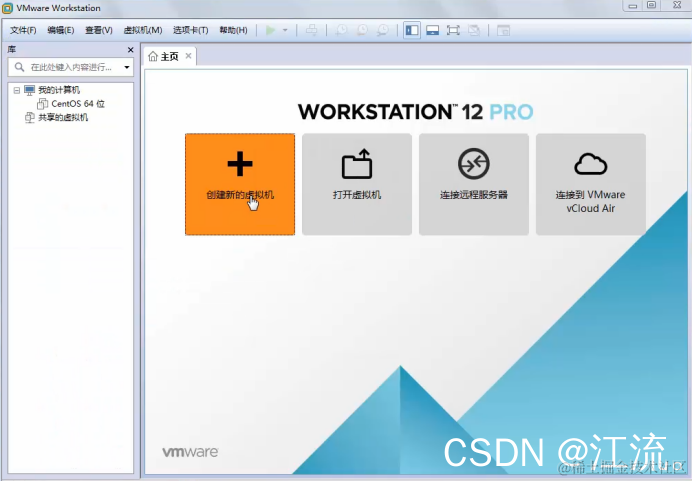Click the vmware logo at bottom

tap(190, 452)
